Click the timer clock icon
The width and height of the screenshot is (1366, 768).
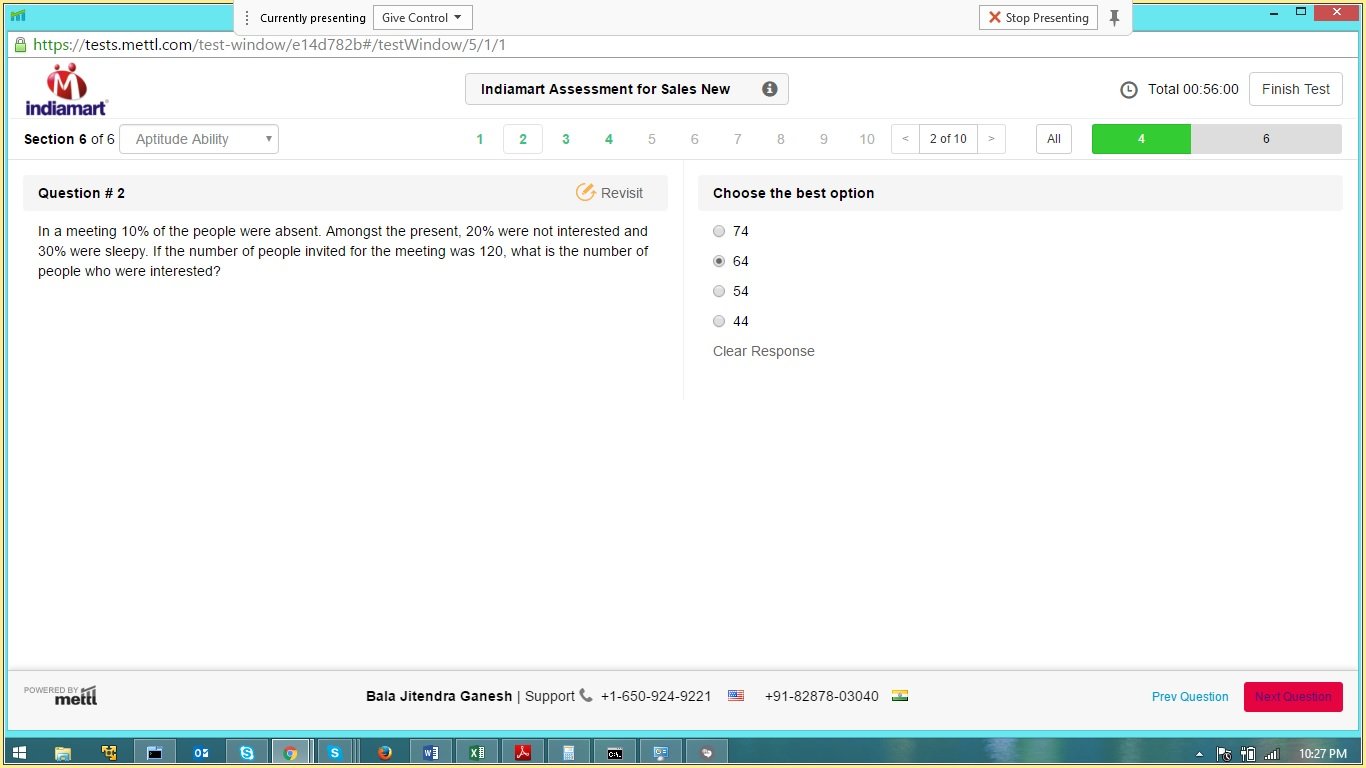1128,90
